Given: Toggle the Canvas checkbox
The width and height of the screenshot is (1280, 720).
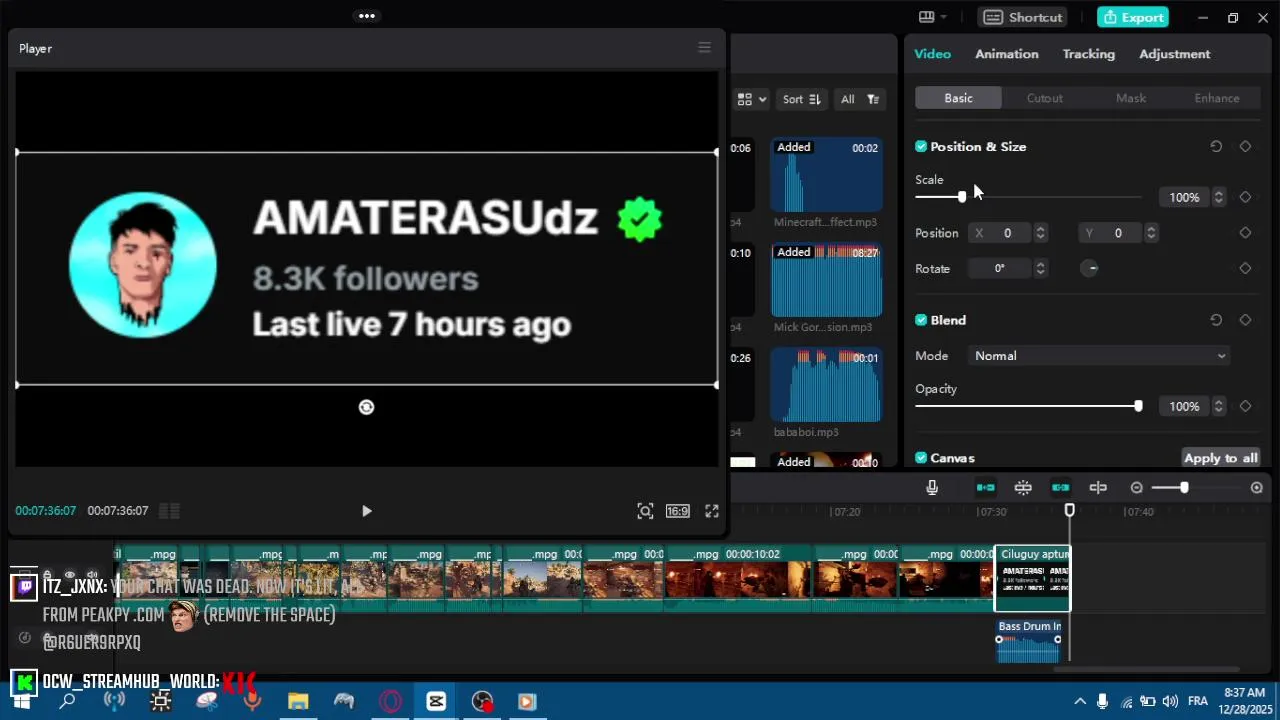Looking at the screenshot, I should 921,458.
